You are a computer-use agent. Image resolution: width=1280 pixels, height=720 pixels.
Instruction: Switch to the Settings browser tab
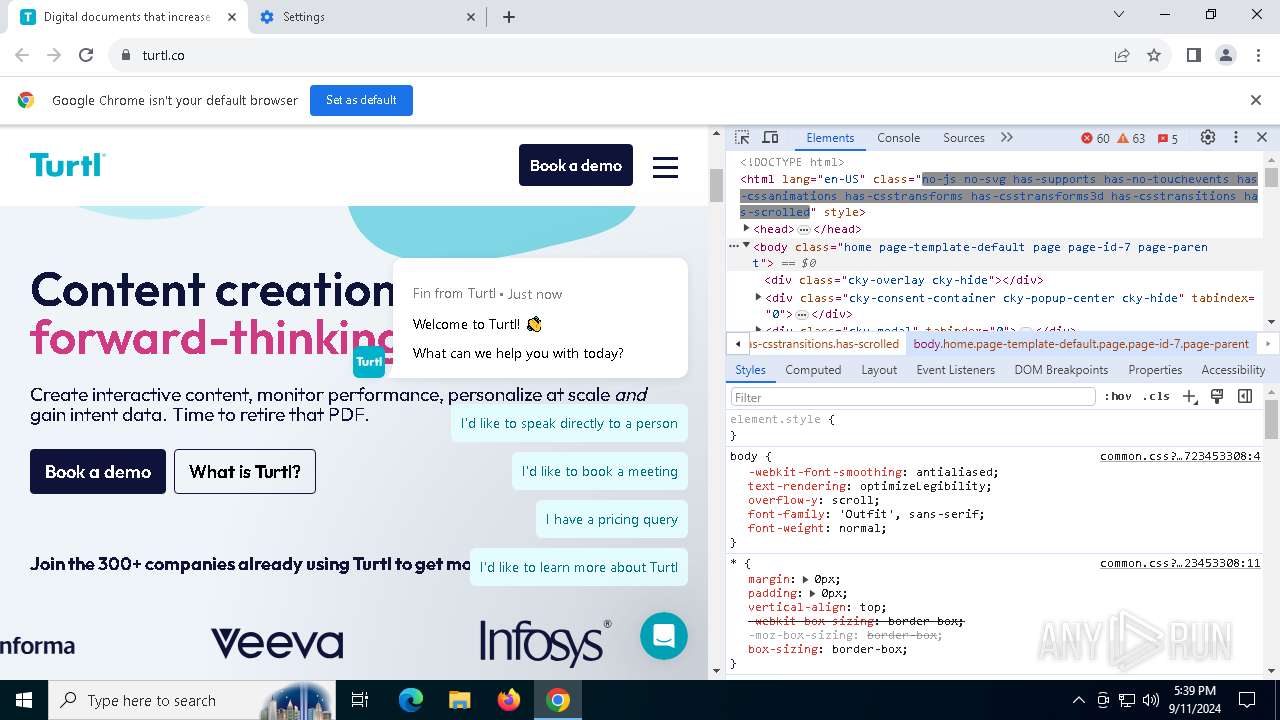pyautogui.click(x=367, y=17)
